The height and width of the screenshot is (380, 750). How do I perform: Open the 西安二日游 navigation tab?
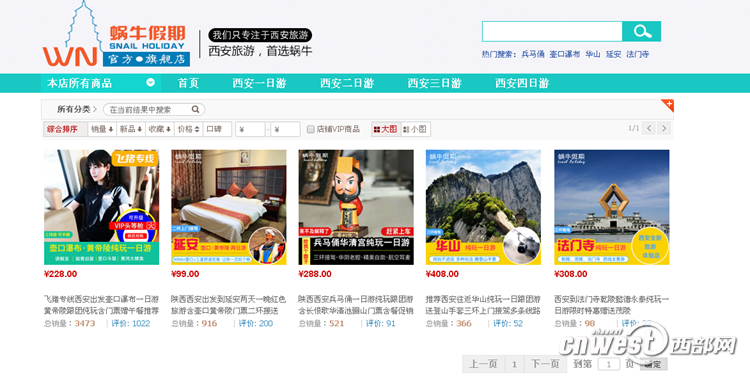point(347,83)
